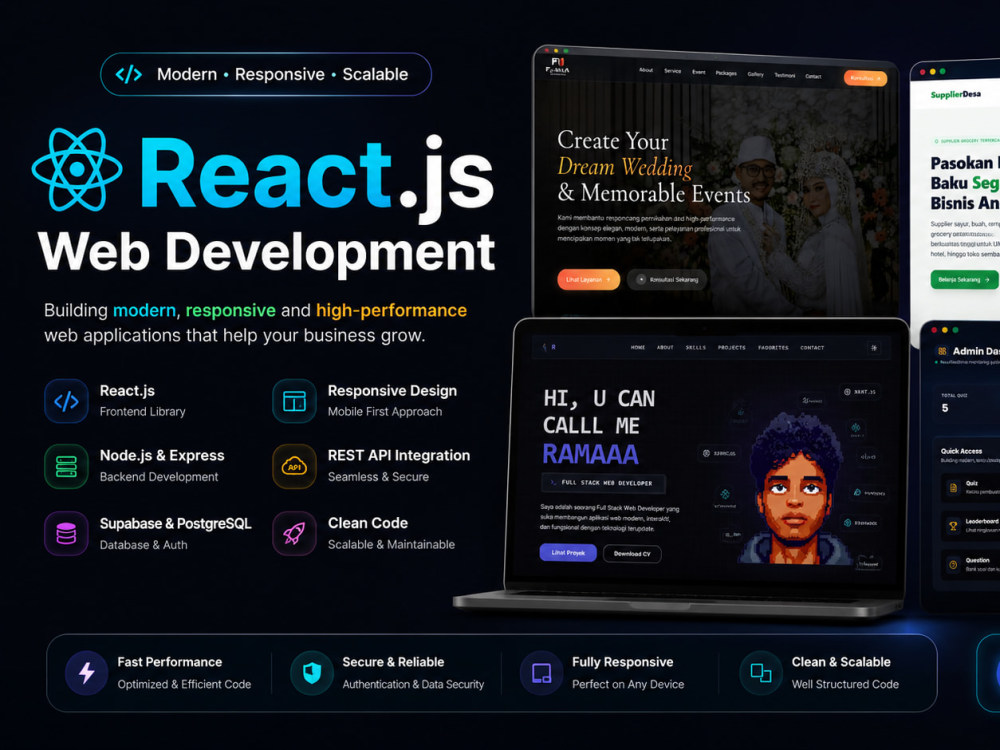
Task: Open Gallery in the wedding site menu
Action: (755, 75)
